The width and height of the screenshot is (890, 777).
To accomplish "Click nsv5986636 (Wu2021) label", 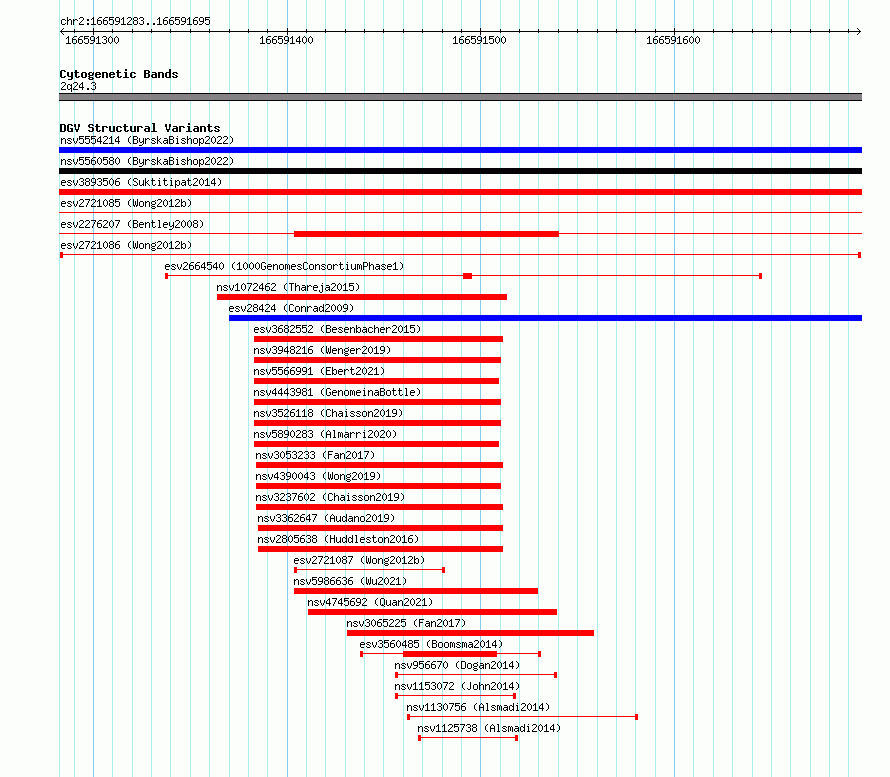I will pos(350,581).
